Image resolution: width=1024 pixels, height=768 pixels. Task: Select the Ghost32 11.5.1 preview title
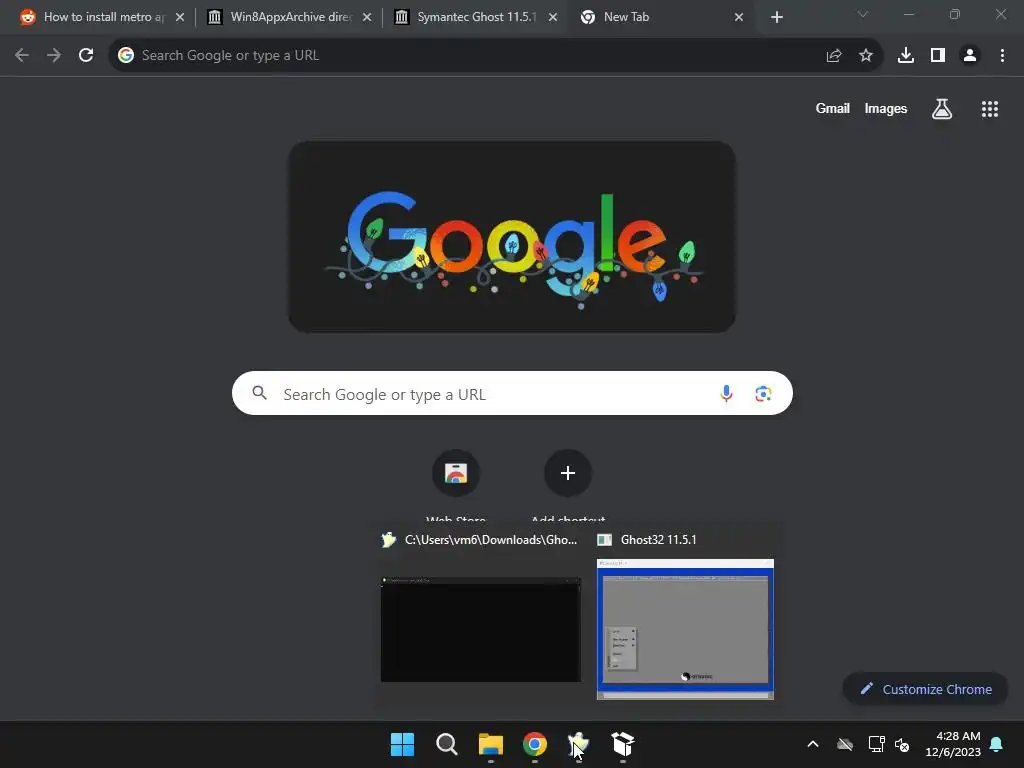(x=658, y=540)
